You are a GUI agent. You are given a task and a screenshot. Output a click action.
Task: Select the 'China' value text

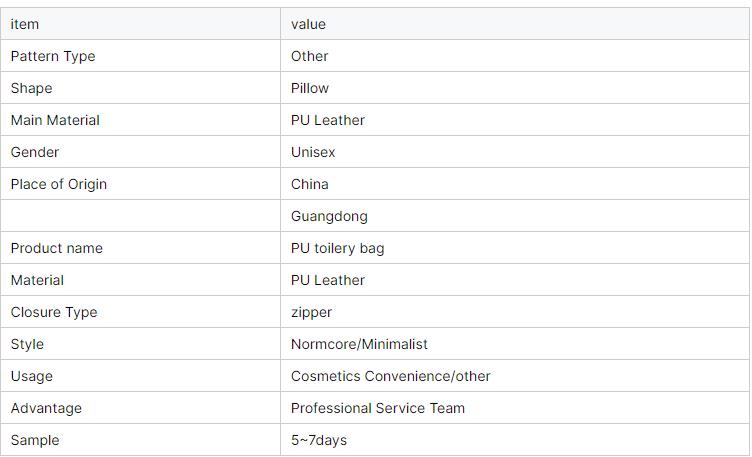(310, 184)
